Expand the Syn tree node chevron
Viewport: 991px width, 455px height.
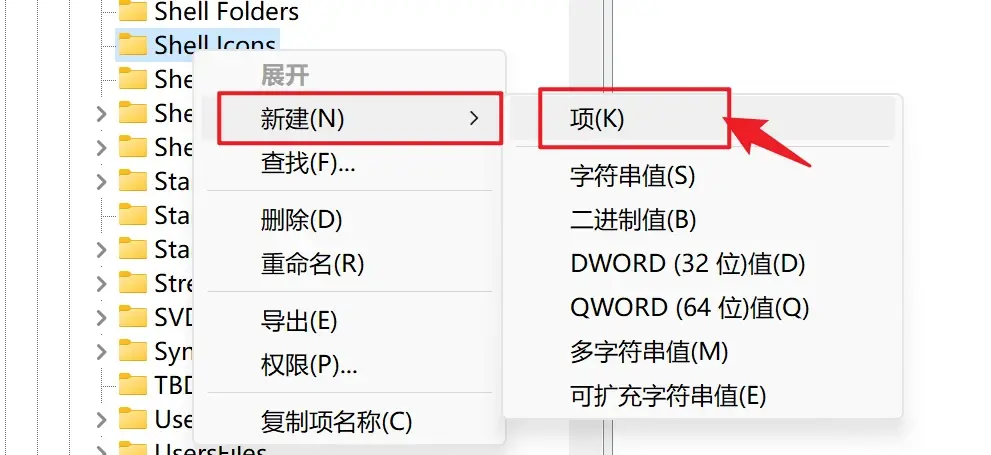point(101,351)
